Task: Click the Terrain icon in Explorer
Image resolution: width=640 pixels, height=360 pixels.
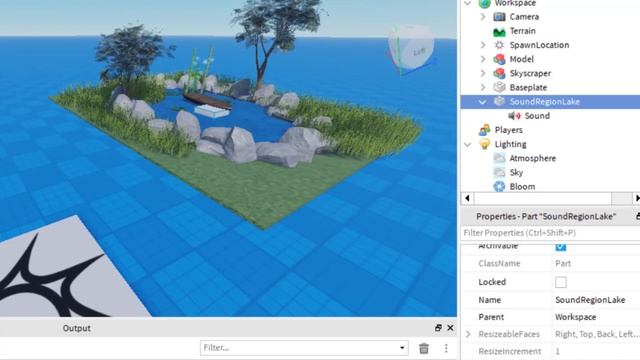Action: [499, 31]
